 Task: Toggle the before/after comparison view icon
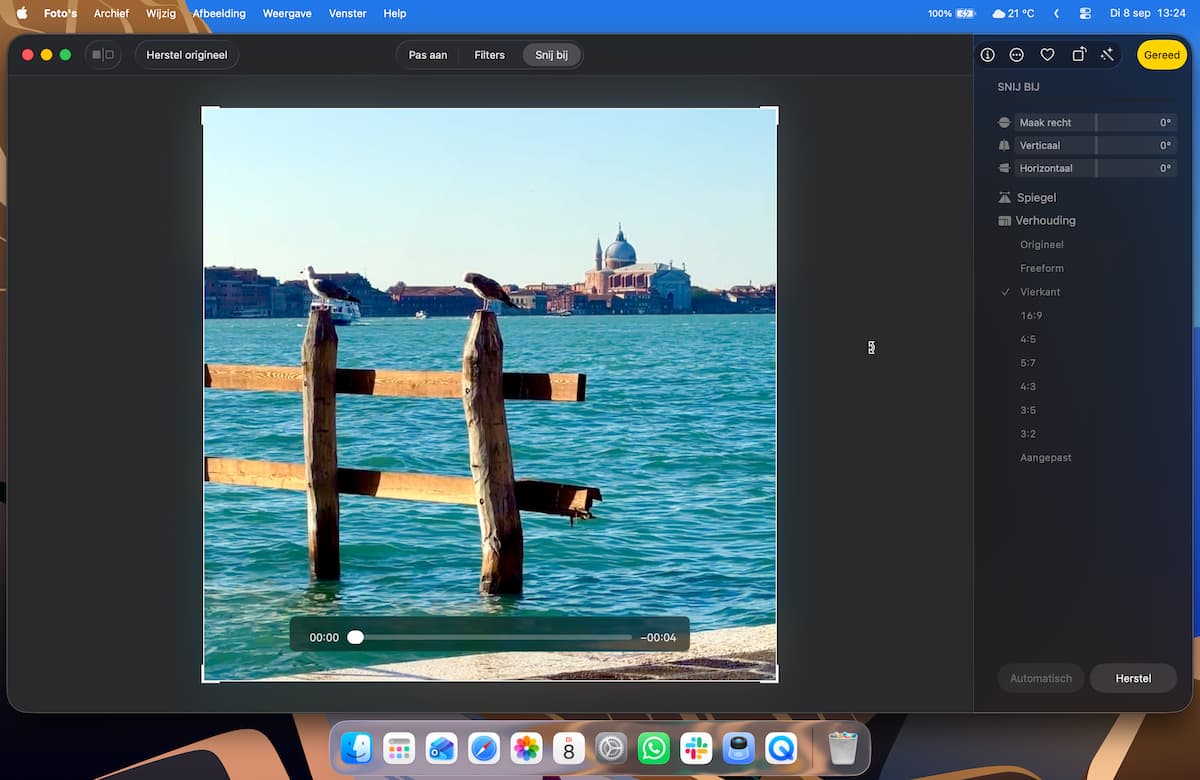pyautogui.click(x=103, y=55)
